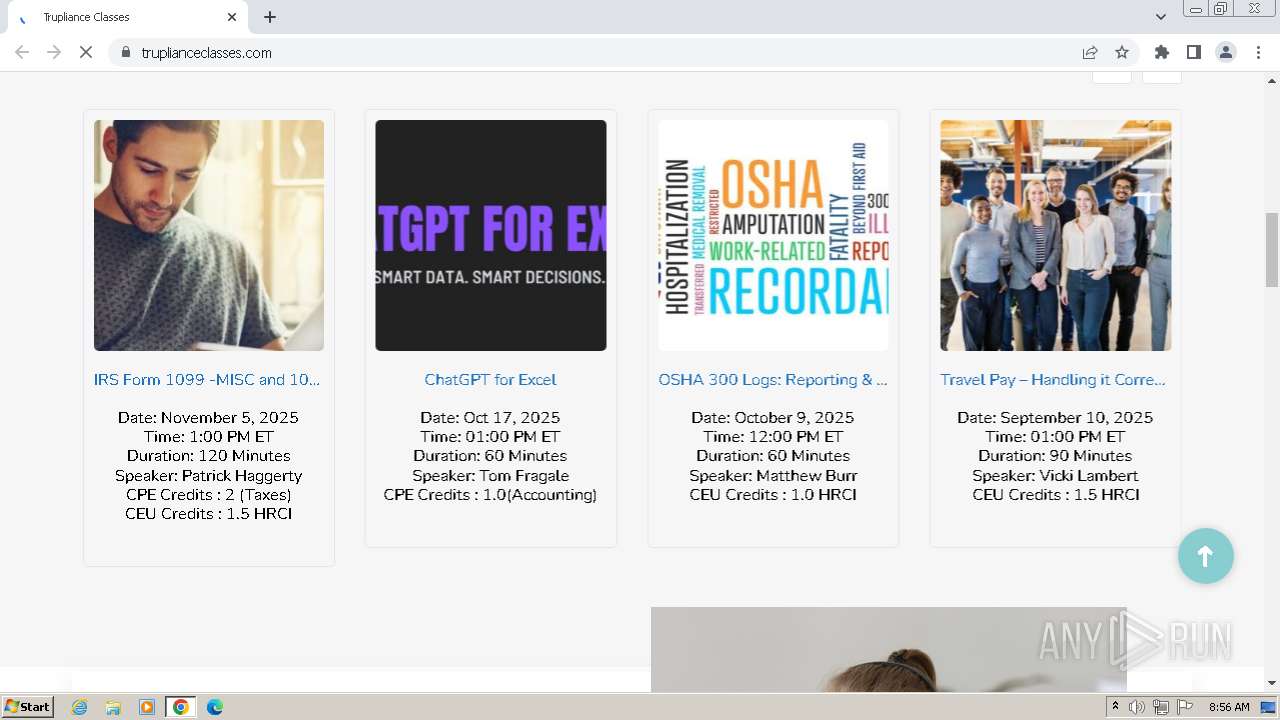
Task: Click text 'Speaker: Tom Fragale'
Action: click(x=490, y=476)
